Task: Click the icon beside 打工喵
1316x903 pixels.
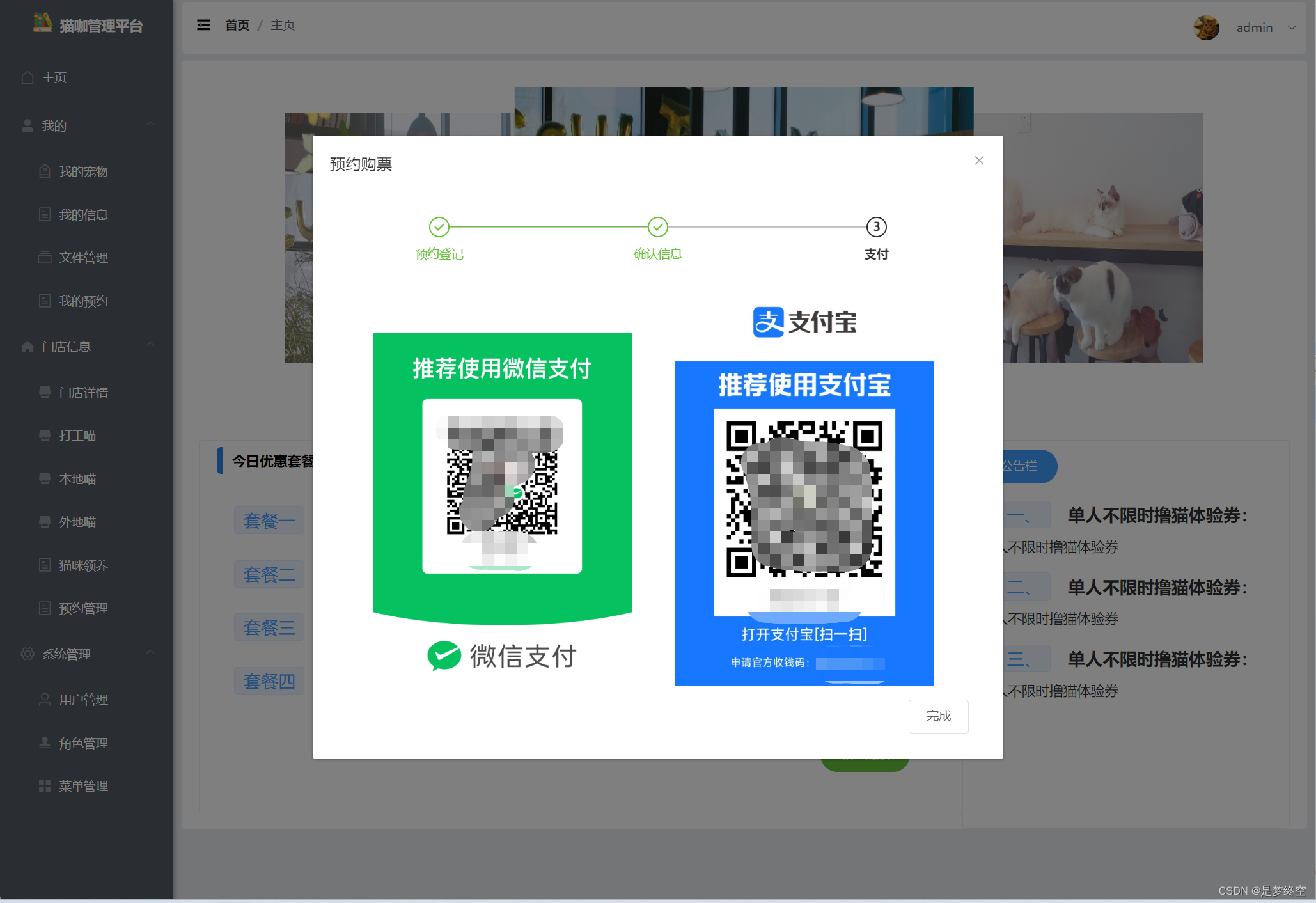Action: pyautogui.click(x=45, y=435)
